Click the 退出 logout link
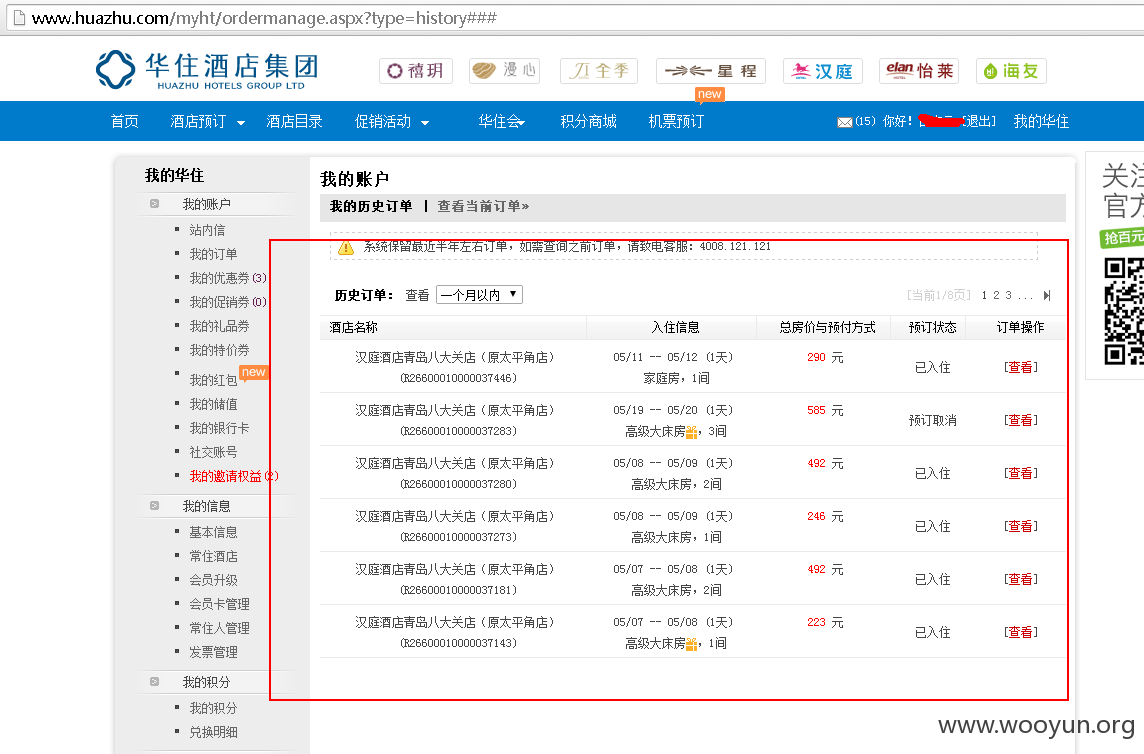 coord(979,121)
